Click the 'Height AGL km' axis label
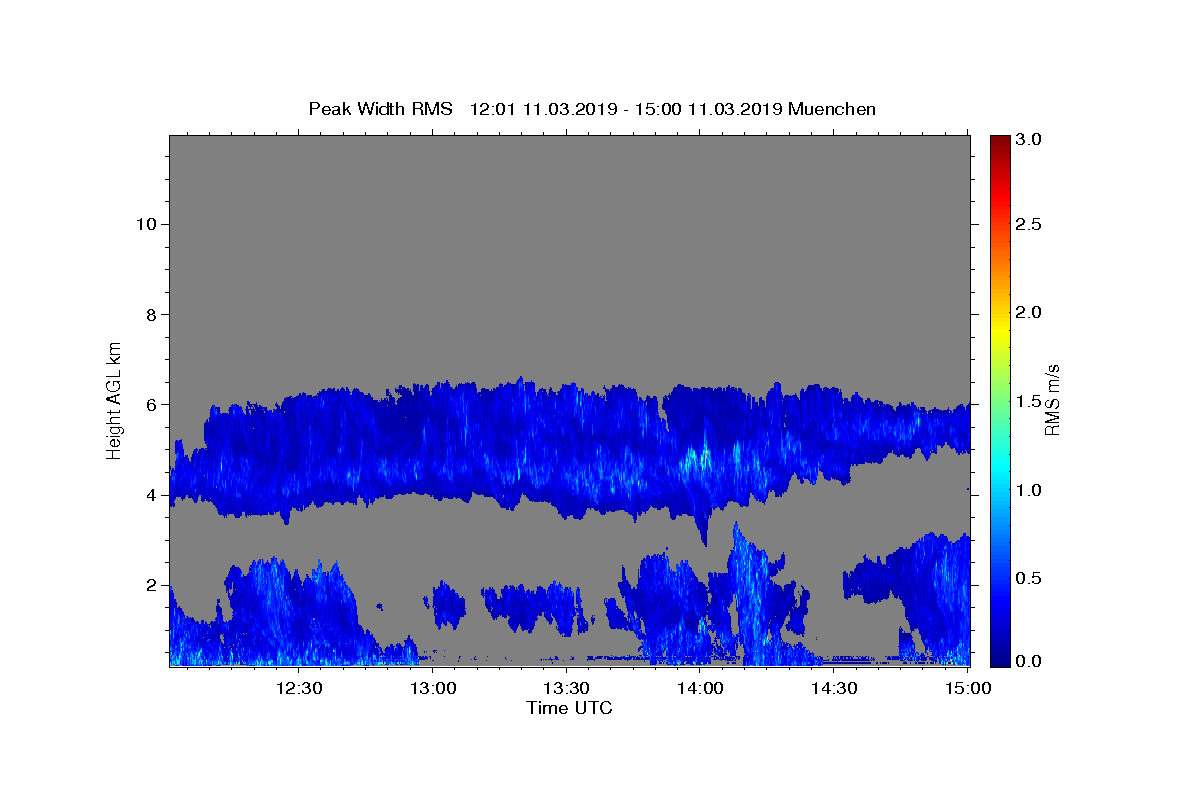This screenshot has height=800, width=1200. [x=115, y=400]
